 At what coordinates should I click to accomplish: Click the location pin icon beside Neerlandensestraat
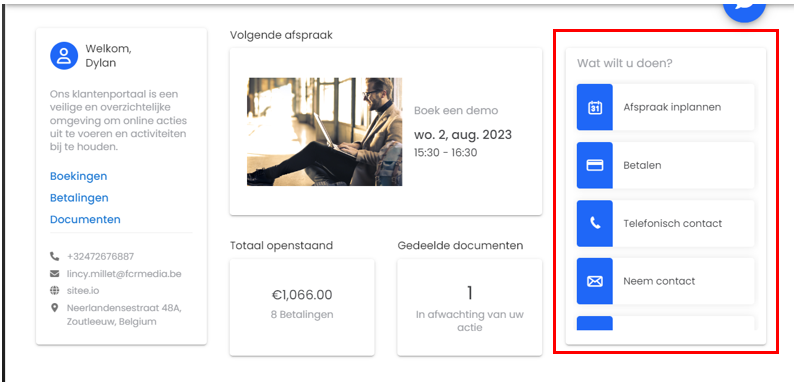[54, 308]
